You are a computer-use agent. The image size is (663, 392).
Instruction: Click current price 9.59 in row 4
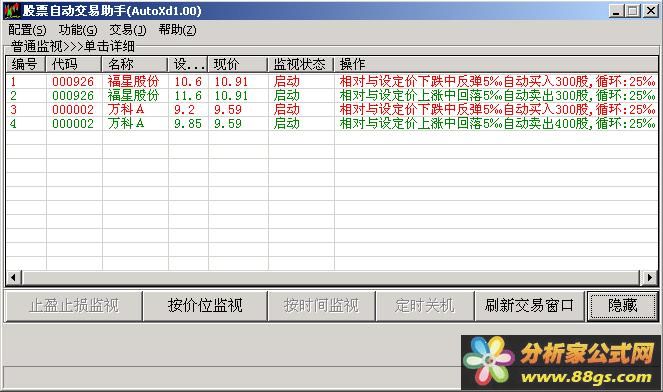click(227, 123)
